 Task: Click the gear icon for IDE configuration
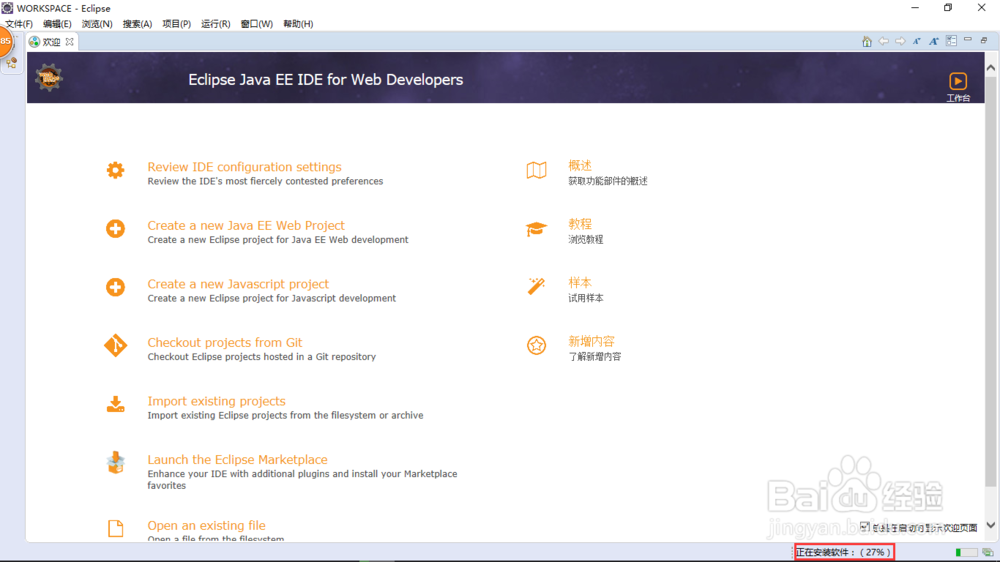(x=115, y=170)
